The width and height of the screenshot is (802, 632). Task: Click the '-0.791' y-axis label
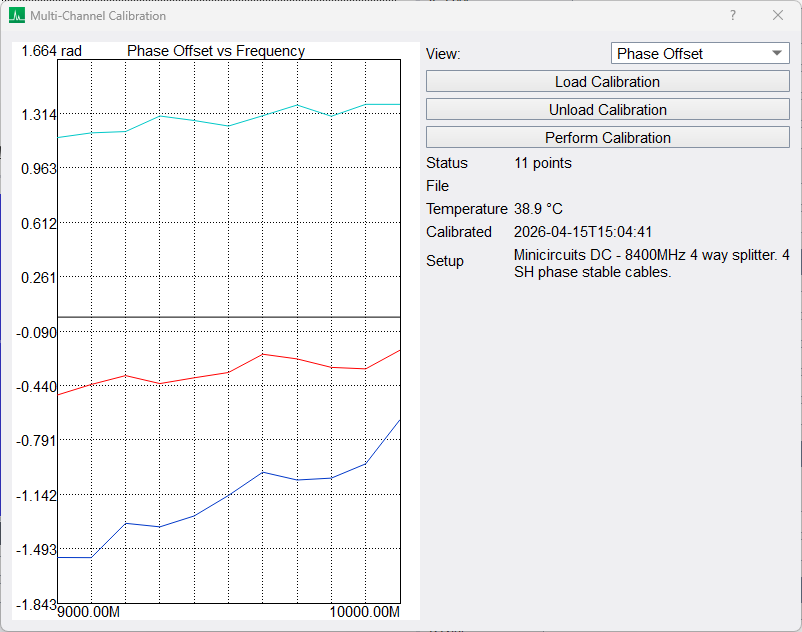pyautogui.click(x=36, y=441)
